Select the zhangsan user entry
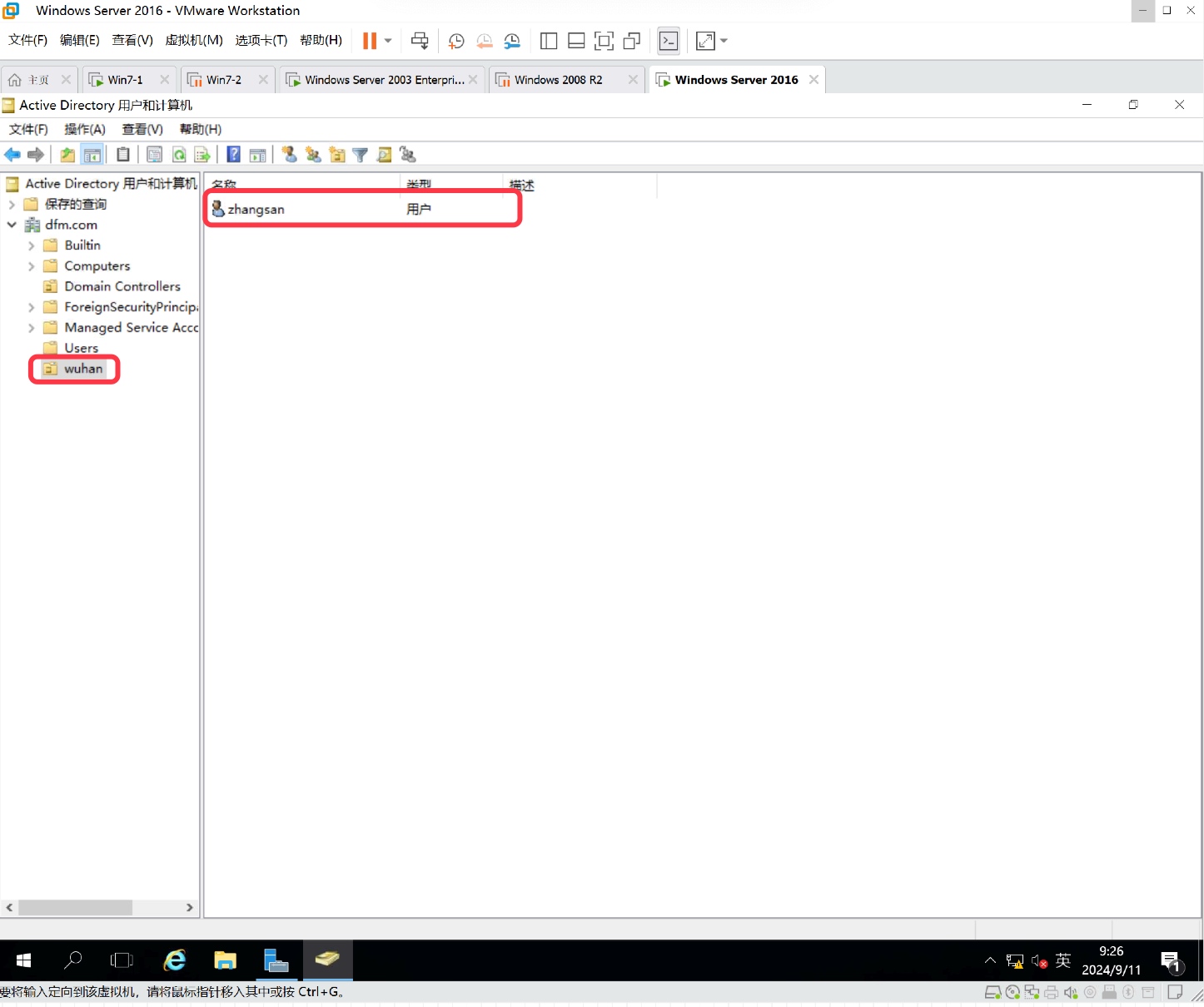The width and height of the screenshot is (1204, 1007). [256, 210]
